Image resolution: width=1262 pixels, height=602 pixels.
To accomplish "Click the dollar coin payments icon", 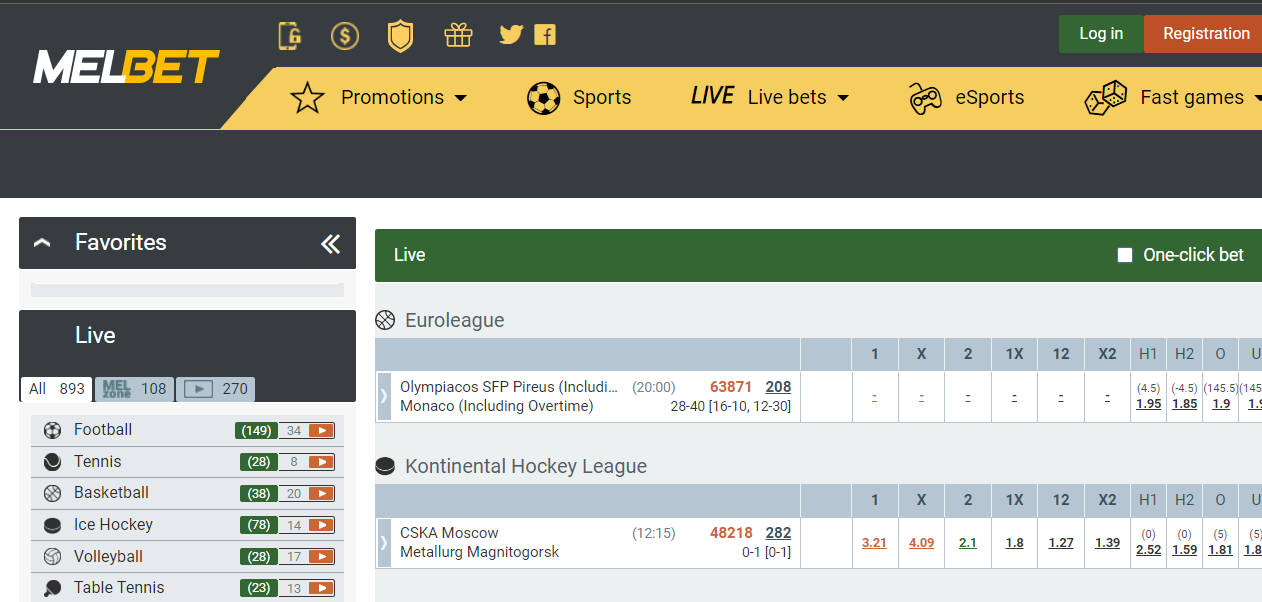I will point(345,36).
